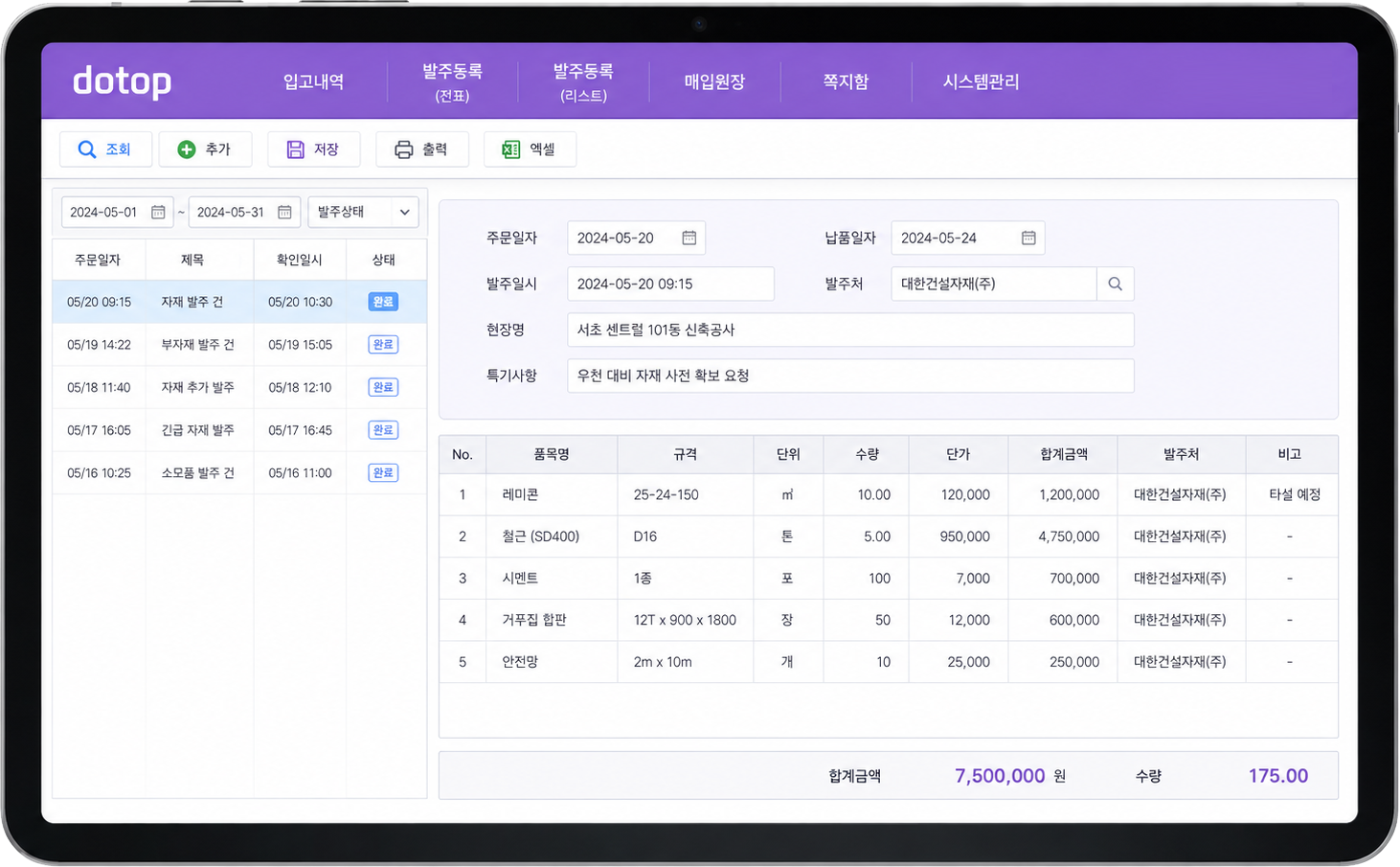This screenshot has height=867, width=1400.
Task: Click the 규격 column header
Action: click(x=686, y=454)
